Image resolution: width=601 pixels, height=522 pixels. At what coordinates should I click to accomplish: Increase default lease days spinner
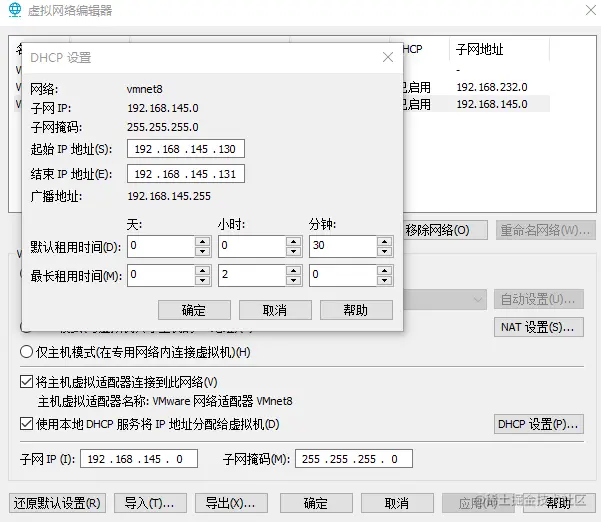click(202, 241)
